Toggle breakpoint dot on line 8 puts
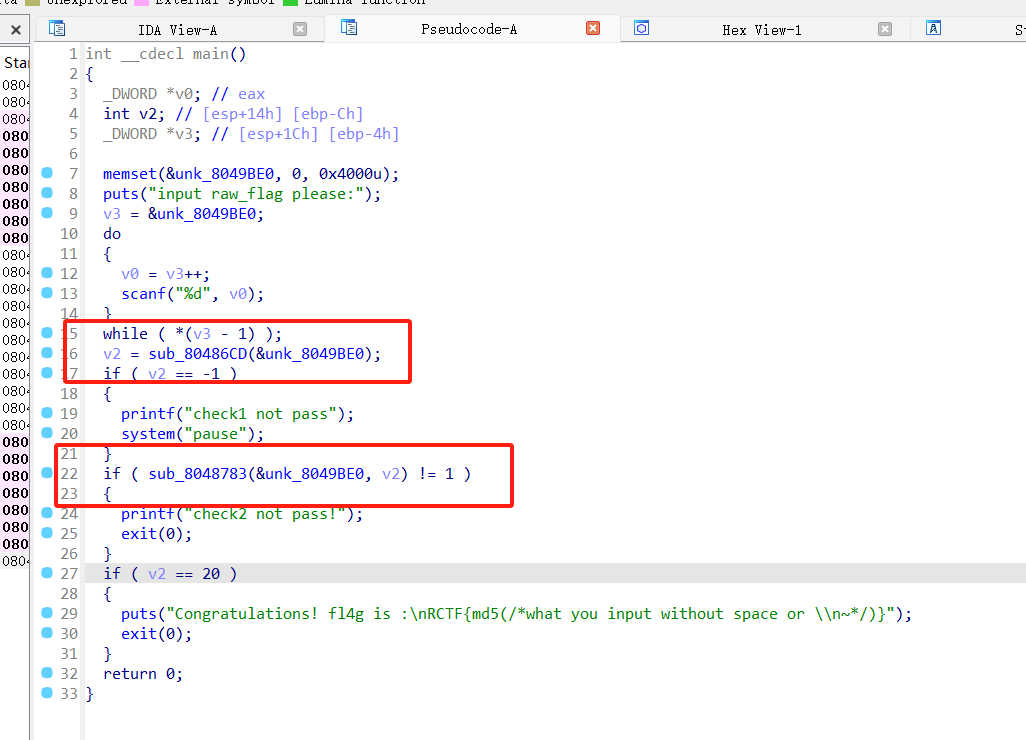This screenshot has height=740, width=1026. tap(47, 192)
